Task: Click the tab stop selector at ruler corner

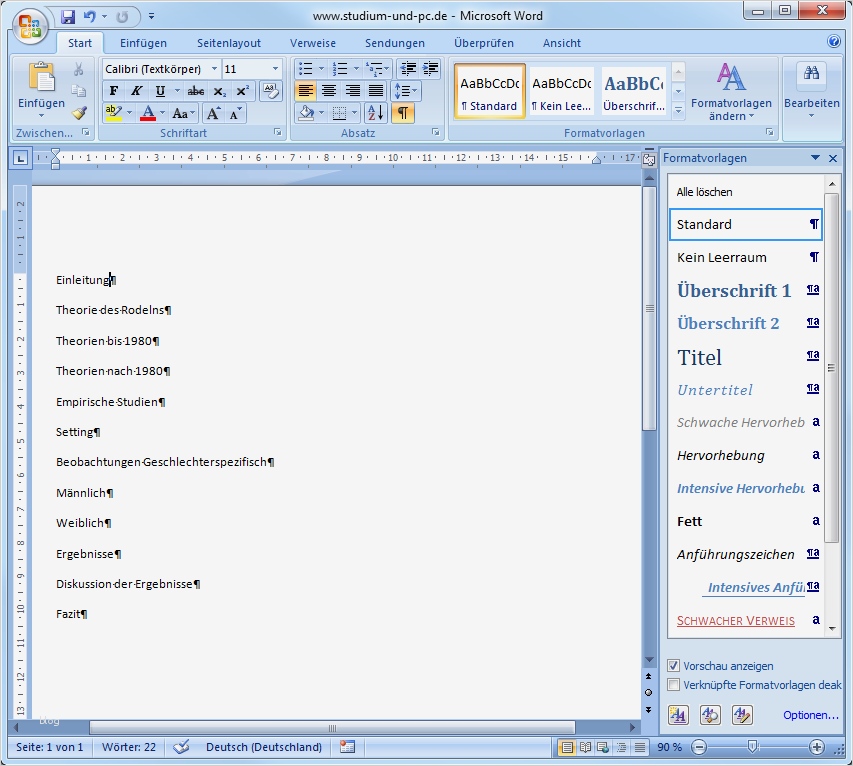Action: click(x=20, y=159)
